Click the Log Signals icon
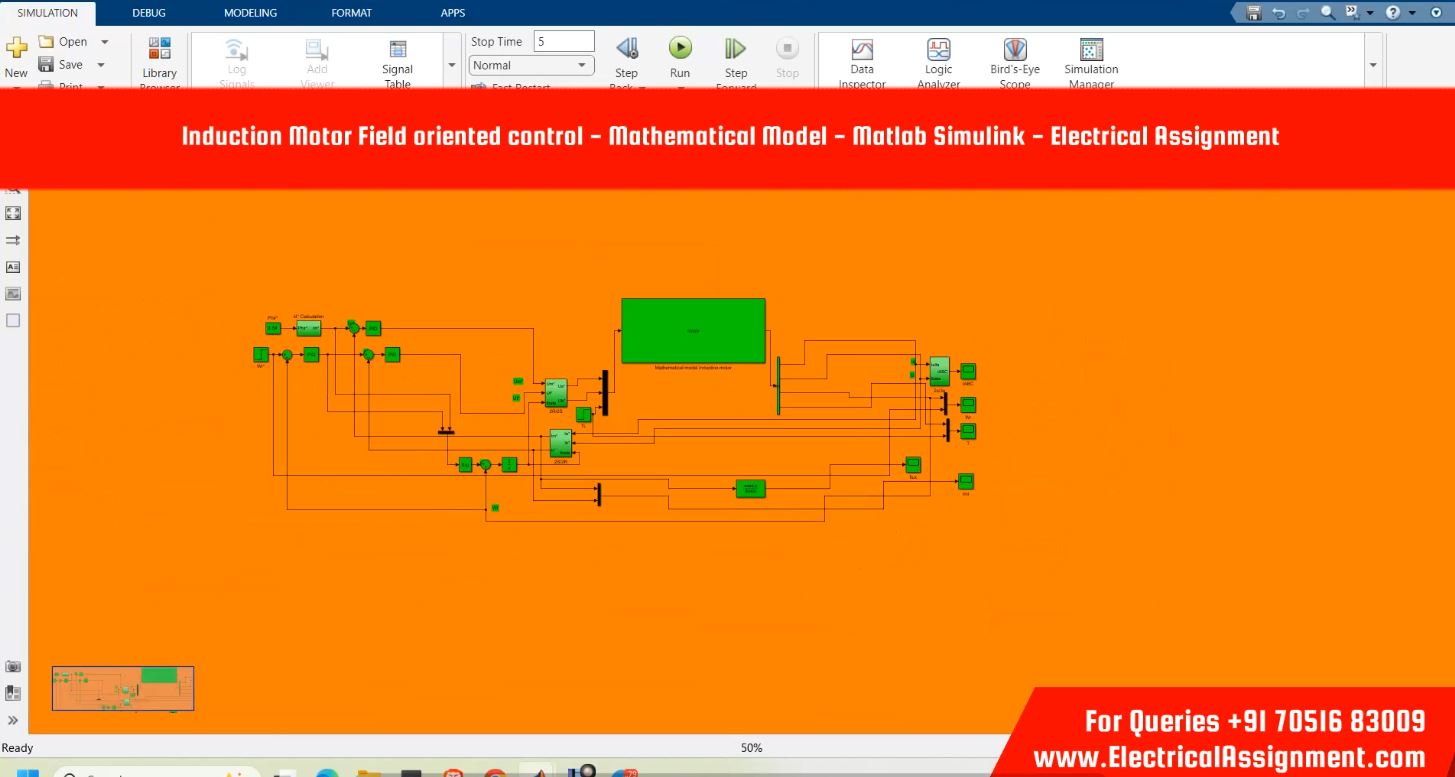 coord(236,63)
